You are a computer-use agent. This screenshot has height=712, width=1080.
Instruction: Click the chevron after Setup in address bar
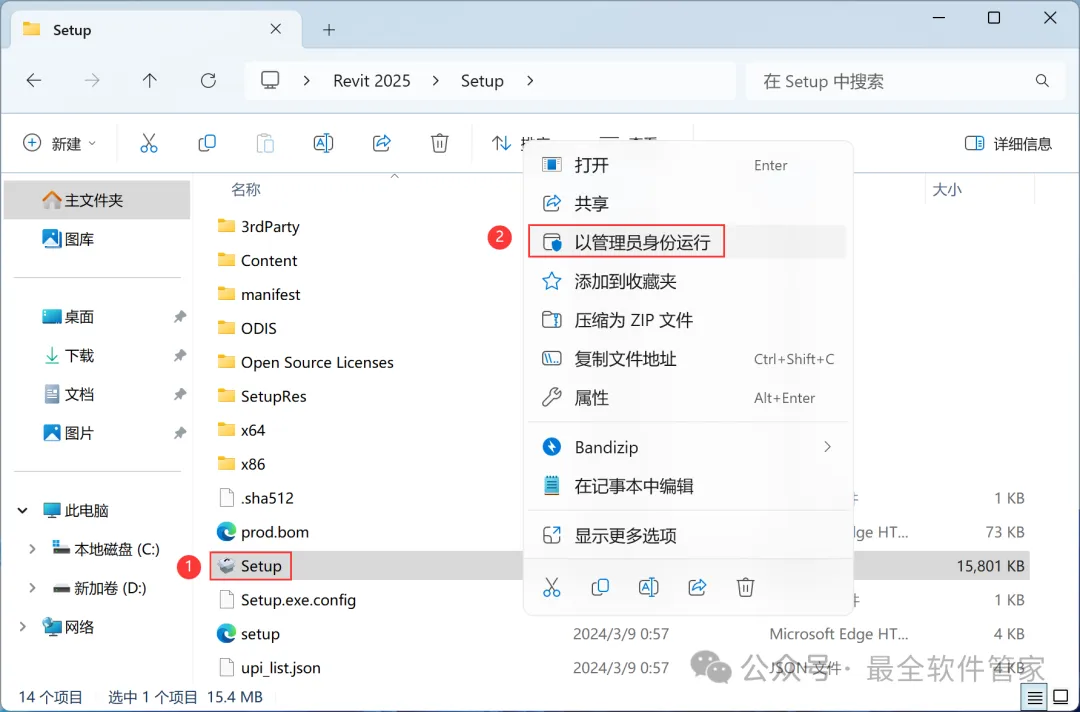tap(530, 81)
